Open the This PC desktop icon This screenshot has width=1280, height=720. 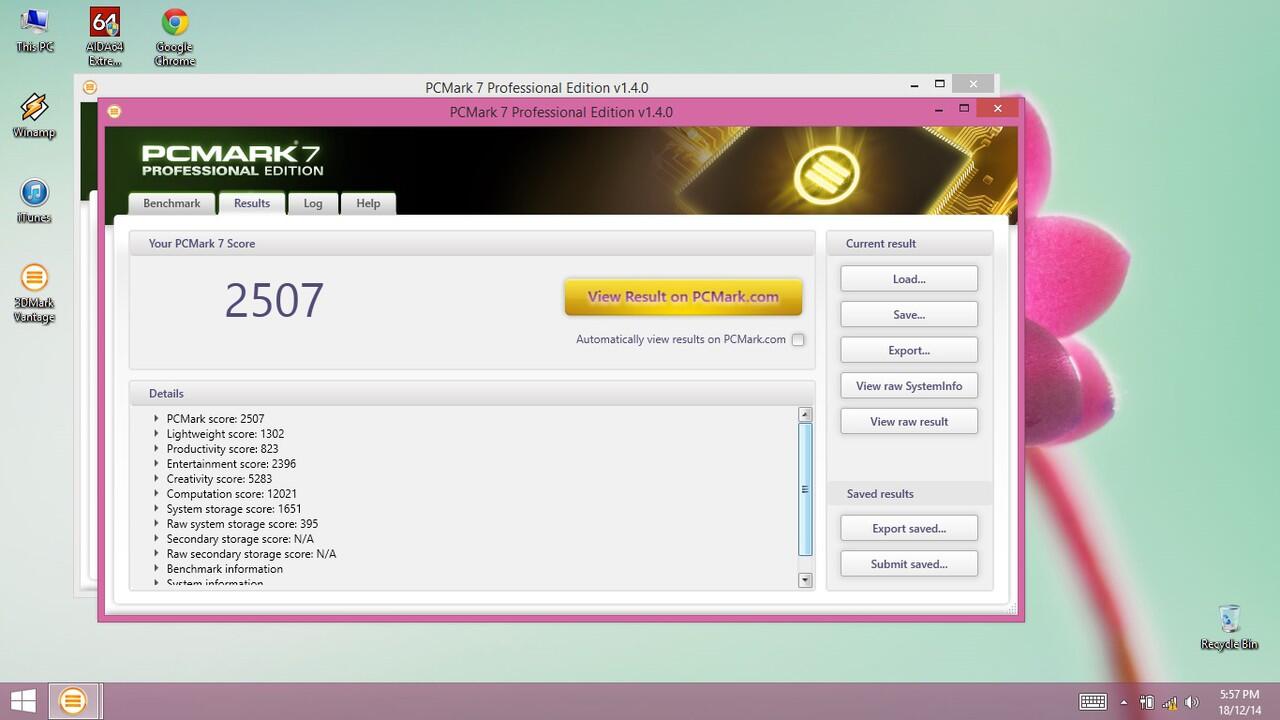click(x=34, y=30)
